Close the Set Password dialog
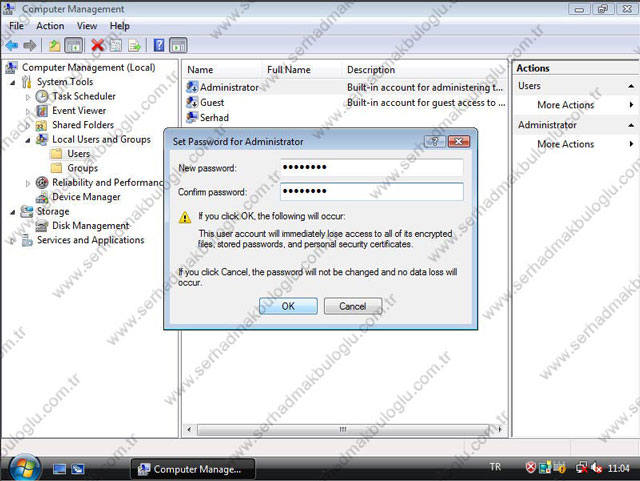Viewport: 640px width, 481px height. 459,141
